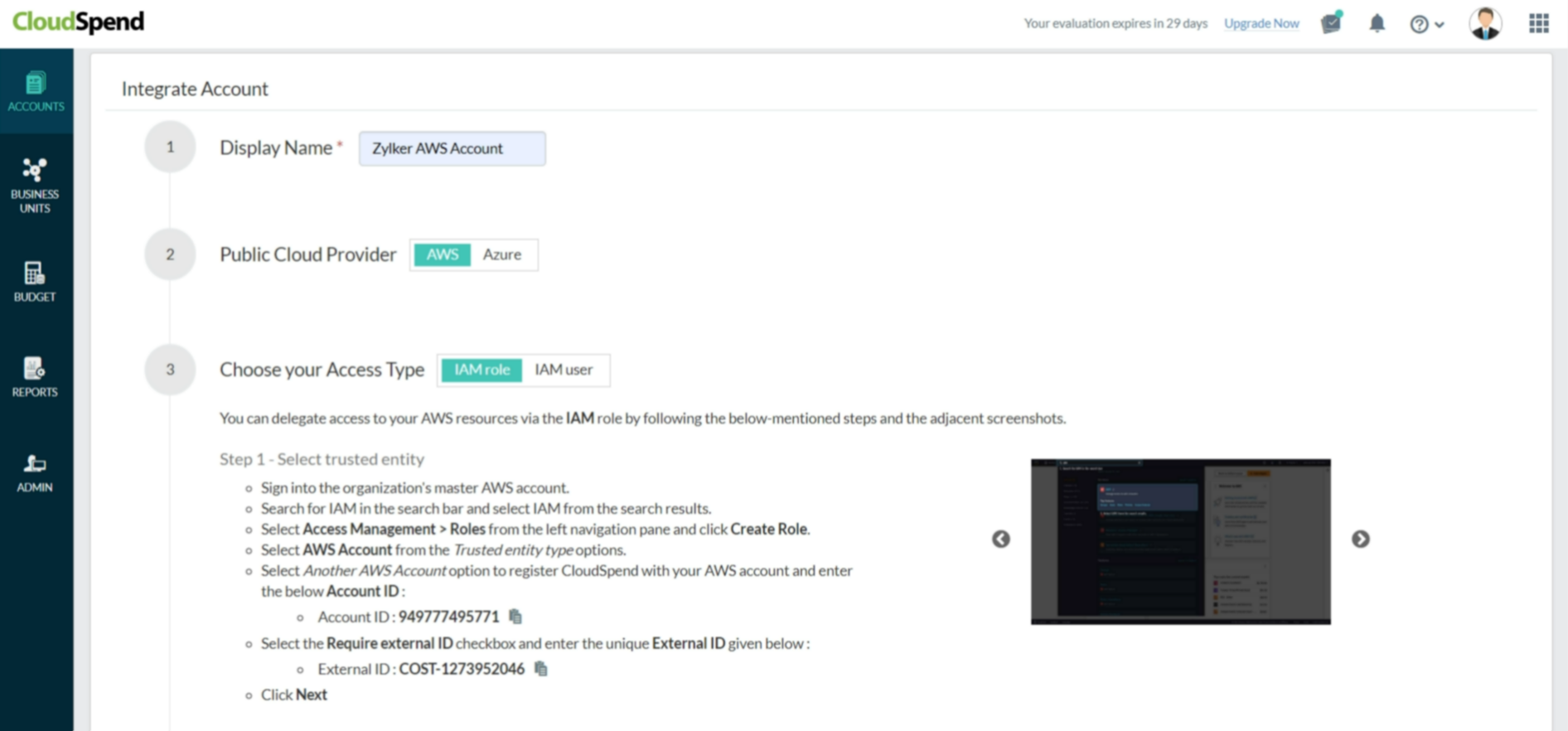Choose IAM user access type
Image resolution: width=1568 pixels, height=731 pixels.
tap(564, 370)
